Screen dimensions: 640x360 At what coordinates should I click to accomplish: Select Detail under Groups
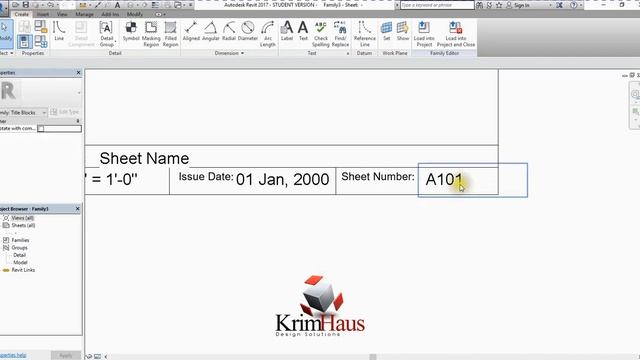coord(19,255)
